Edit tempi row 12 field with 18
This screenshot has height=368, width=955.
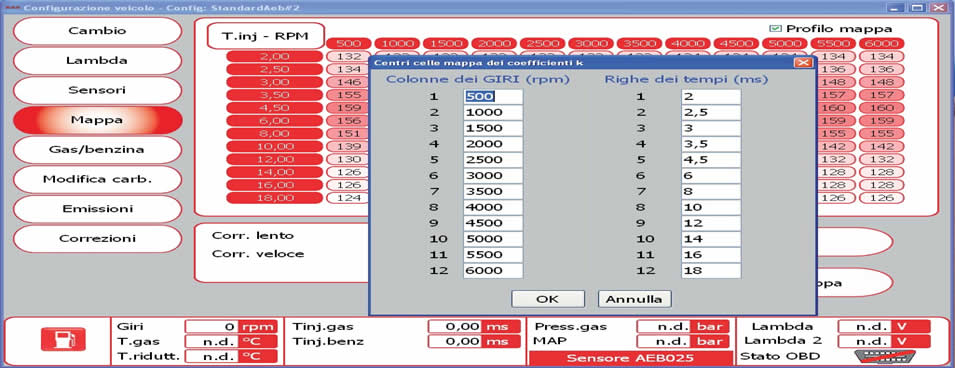(711, 271)
